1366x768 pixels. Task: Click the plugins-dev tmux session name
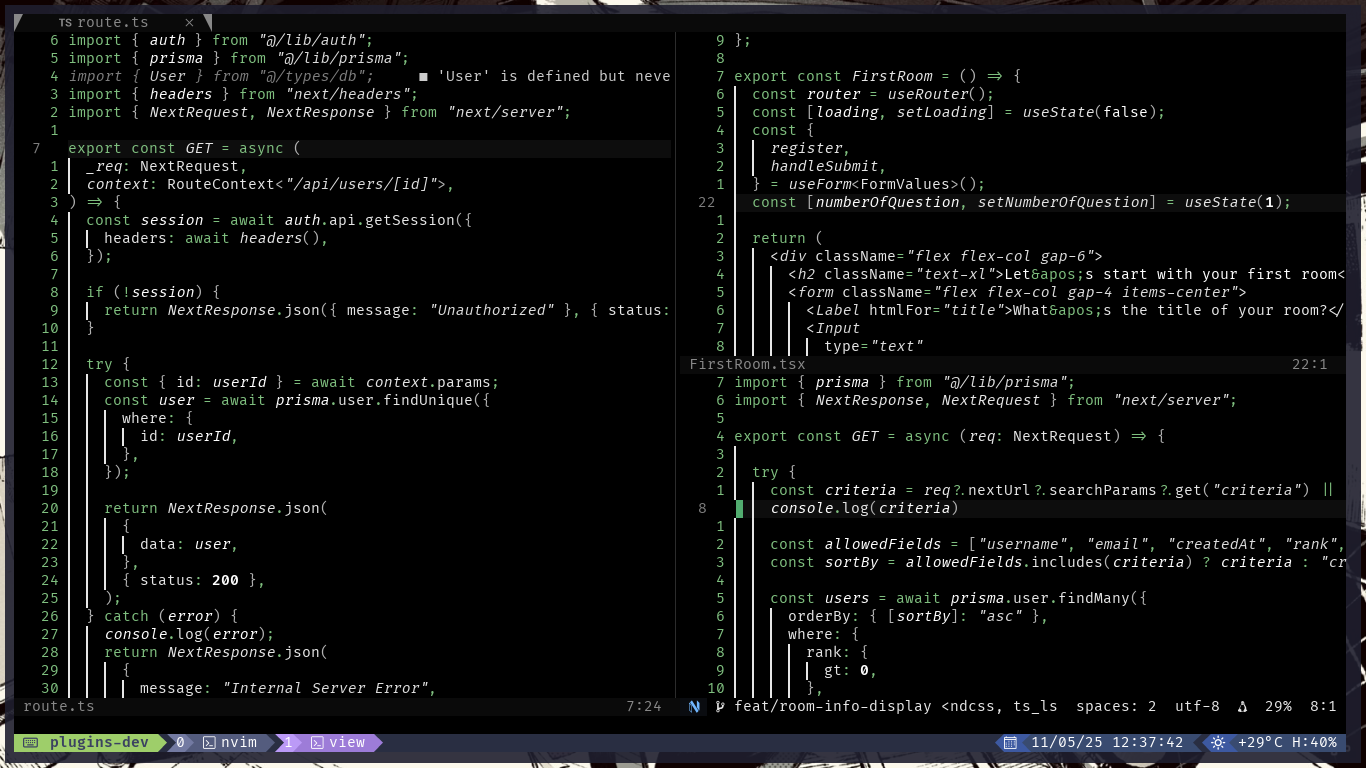pos(99,742)
